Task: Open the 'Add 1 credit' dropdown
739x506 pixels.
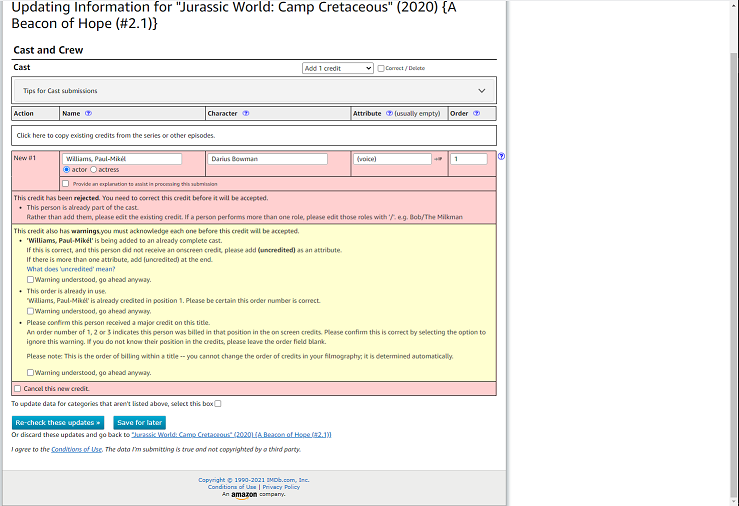Action: pyautogui.click(x=337, y=68)
